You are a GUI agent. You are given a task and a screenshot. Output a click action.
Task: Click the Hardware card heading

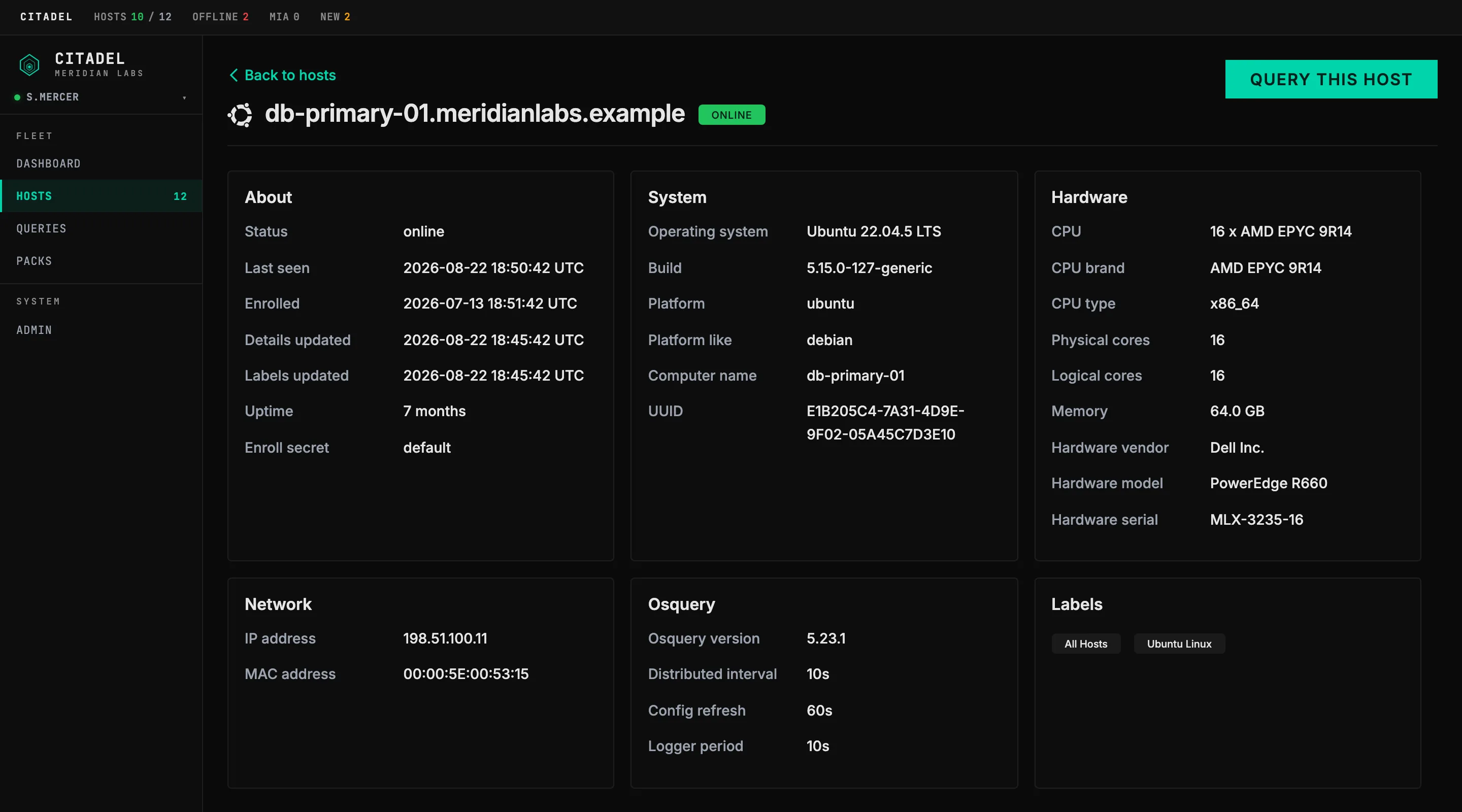tap(1089, 197)
